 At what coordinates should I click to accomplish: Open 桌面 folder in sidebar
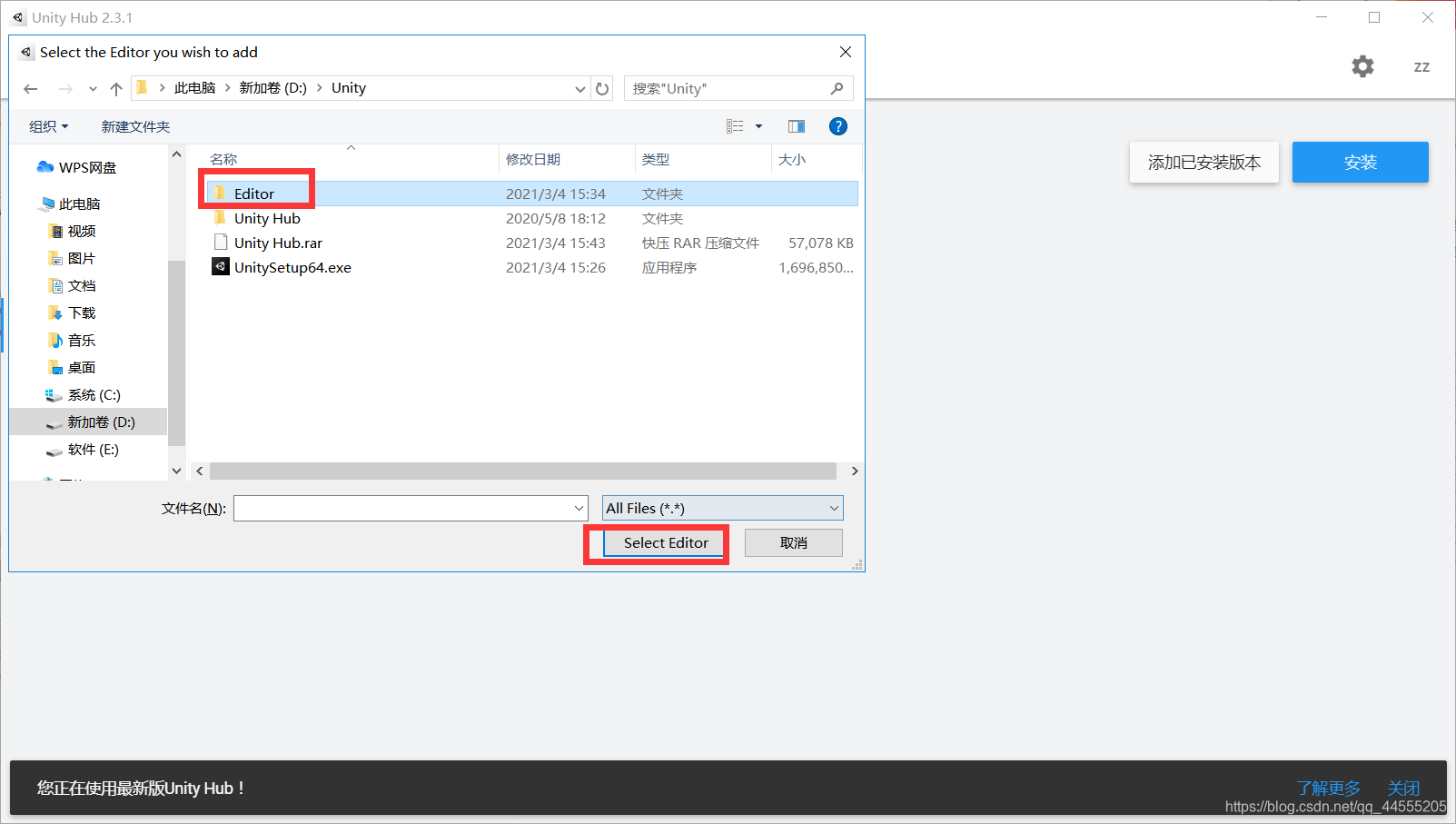(x=81, y=367)
